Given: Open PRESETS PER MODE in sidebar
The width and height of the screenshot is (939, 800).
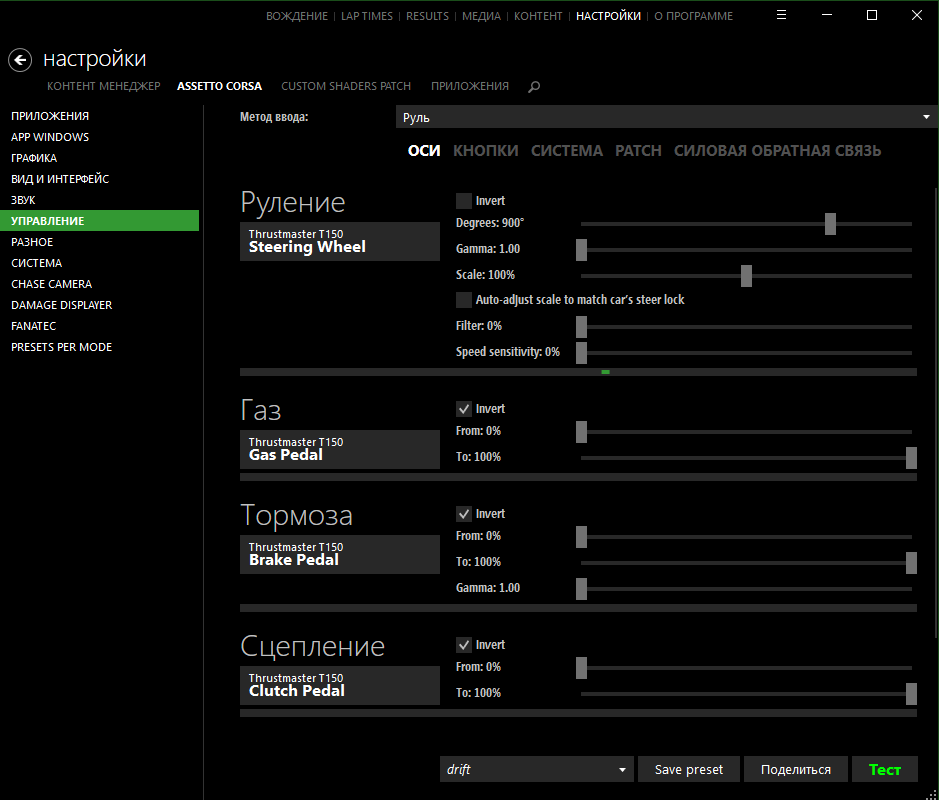Looking at the screenshot, I should coord(61,347).
